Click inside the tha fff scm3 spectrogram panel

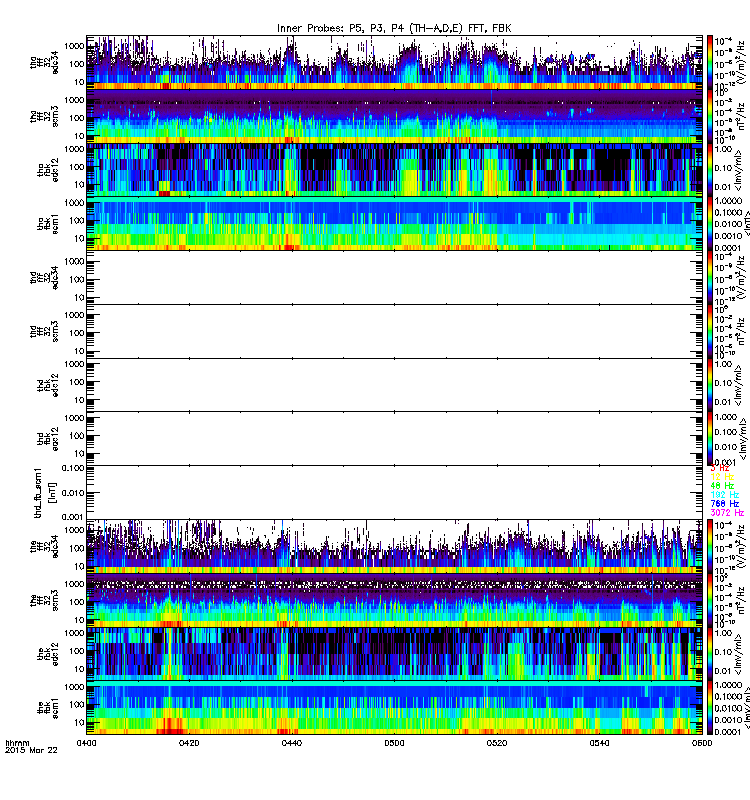[x=394, y=116]
